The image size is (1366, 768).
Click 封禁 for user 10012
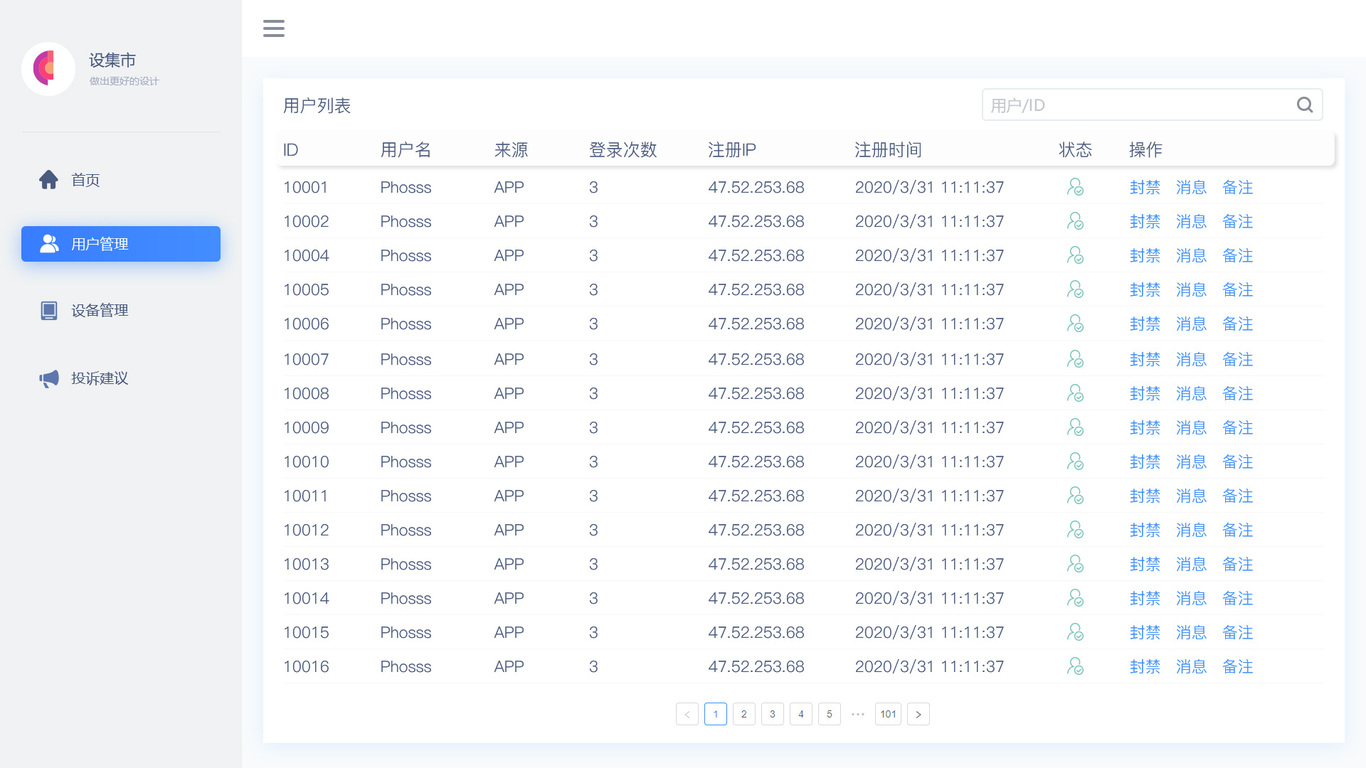click(1145, 529)
